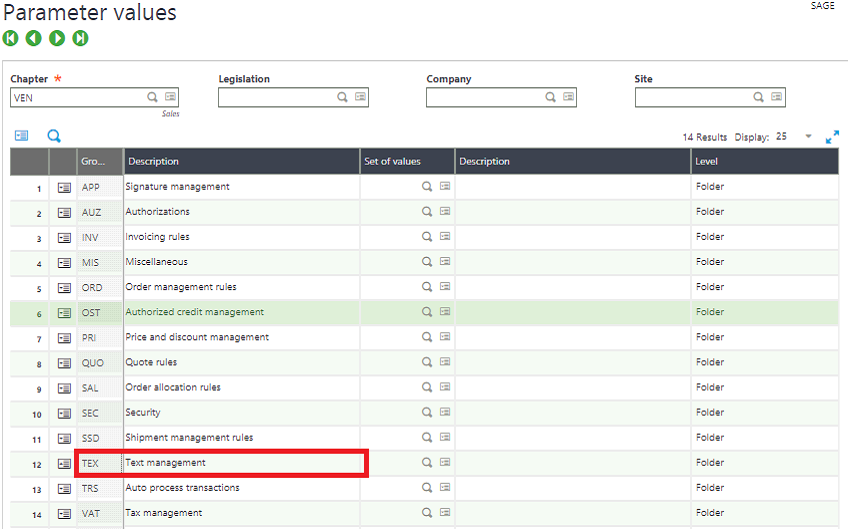This screenshot has width=850, height=530.
Task: Open Chapter field lookup magnifier
Action: tap(152, 97)
